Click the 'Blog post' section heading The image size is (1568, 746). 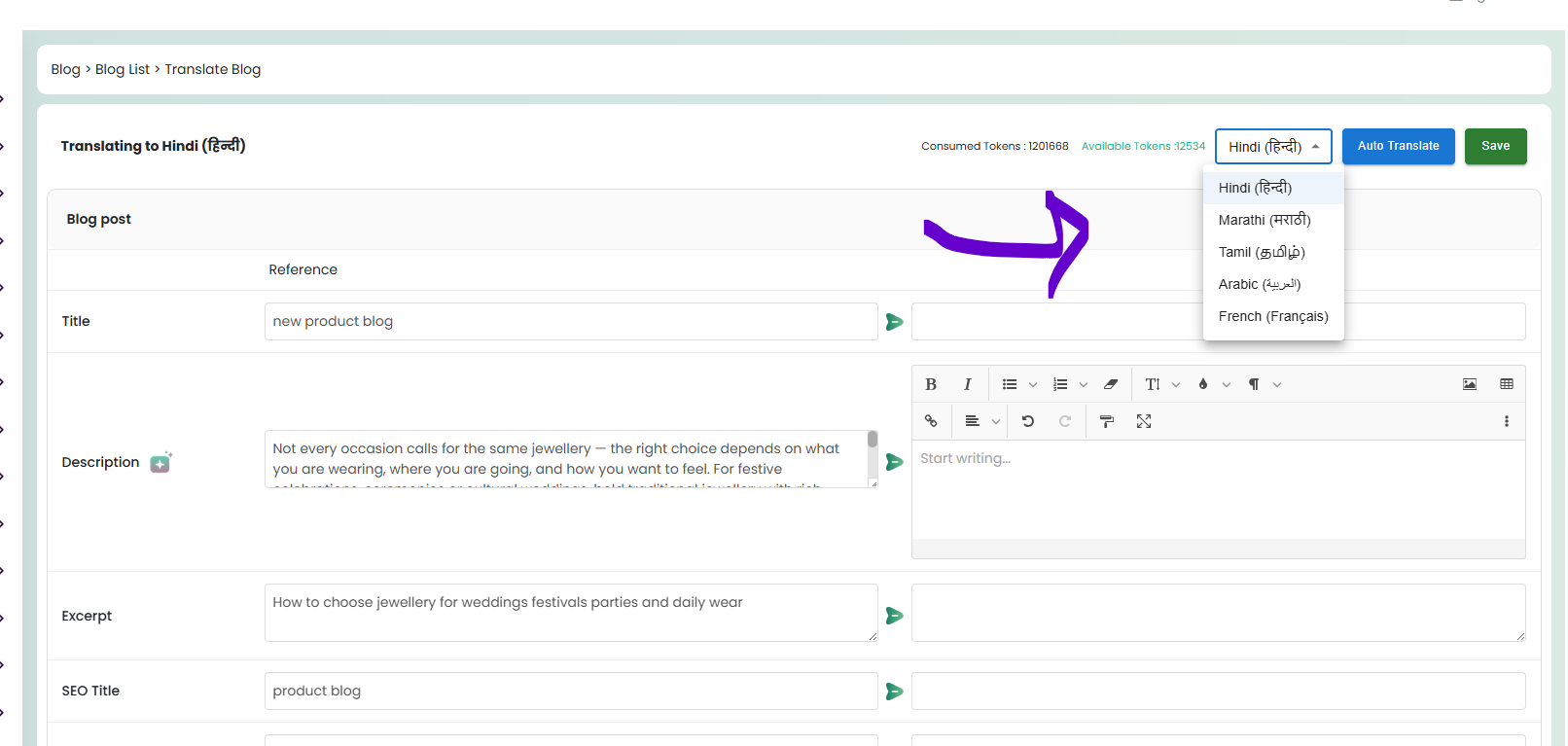pos(98,219)
